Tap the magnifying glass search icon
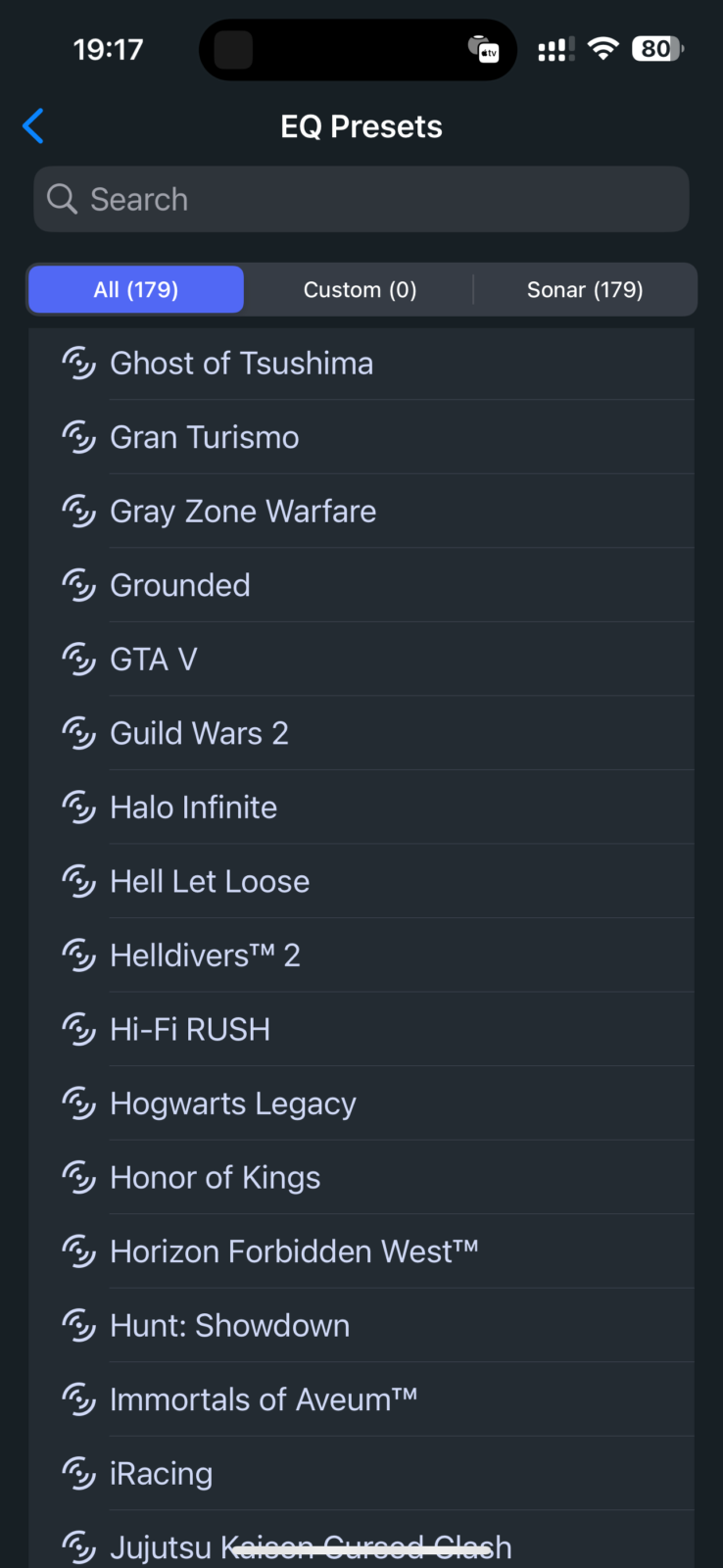The height and width of the screenshot is (1568, 723). (62, 199)
